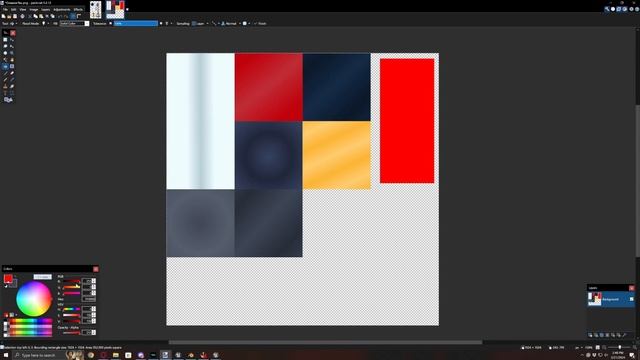Screen dimensions: 640x360
Task: Open the View menu
Action: click(x=23, y=9)
